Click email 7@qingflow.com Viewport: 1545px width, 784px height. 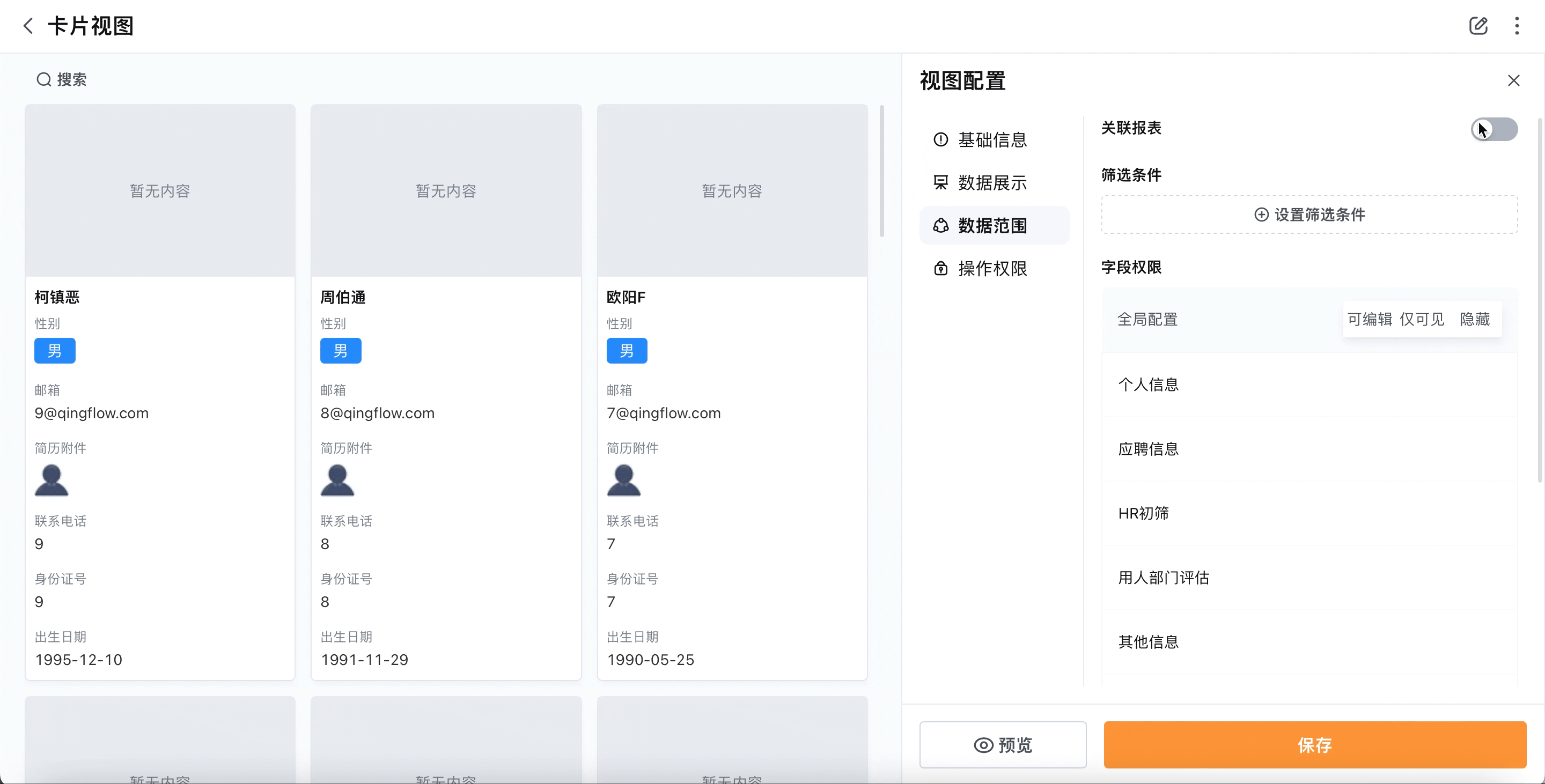click(664, 413)
